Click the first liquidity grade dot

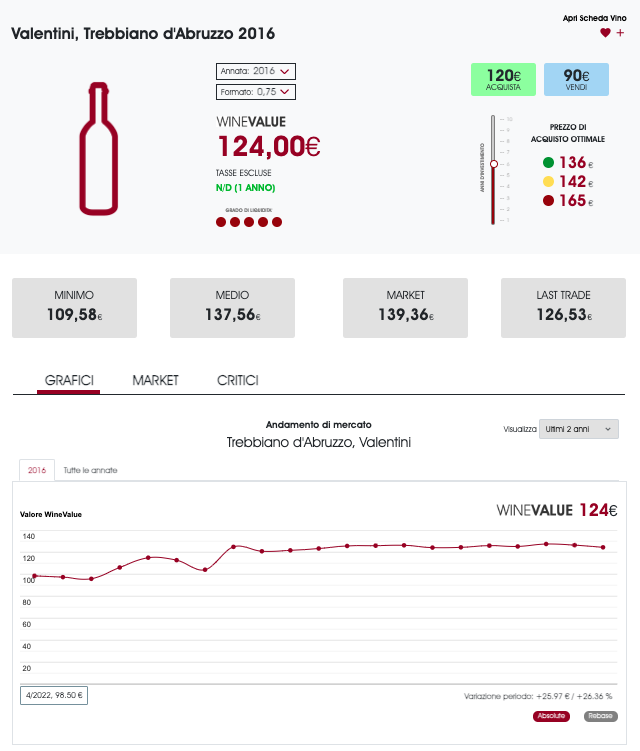[x=221, y=222]
